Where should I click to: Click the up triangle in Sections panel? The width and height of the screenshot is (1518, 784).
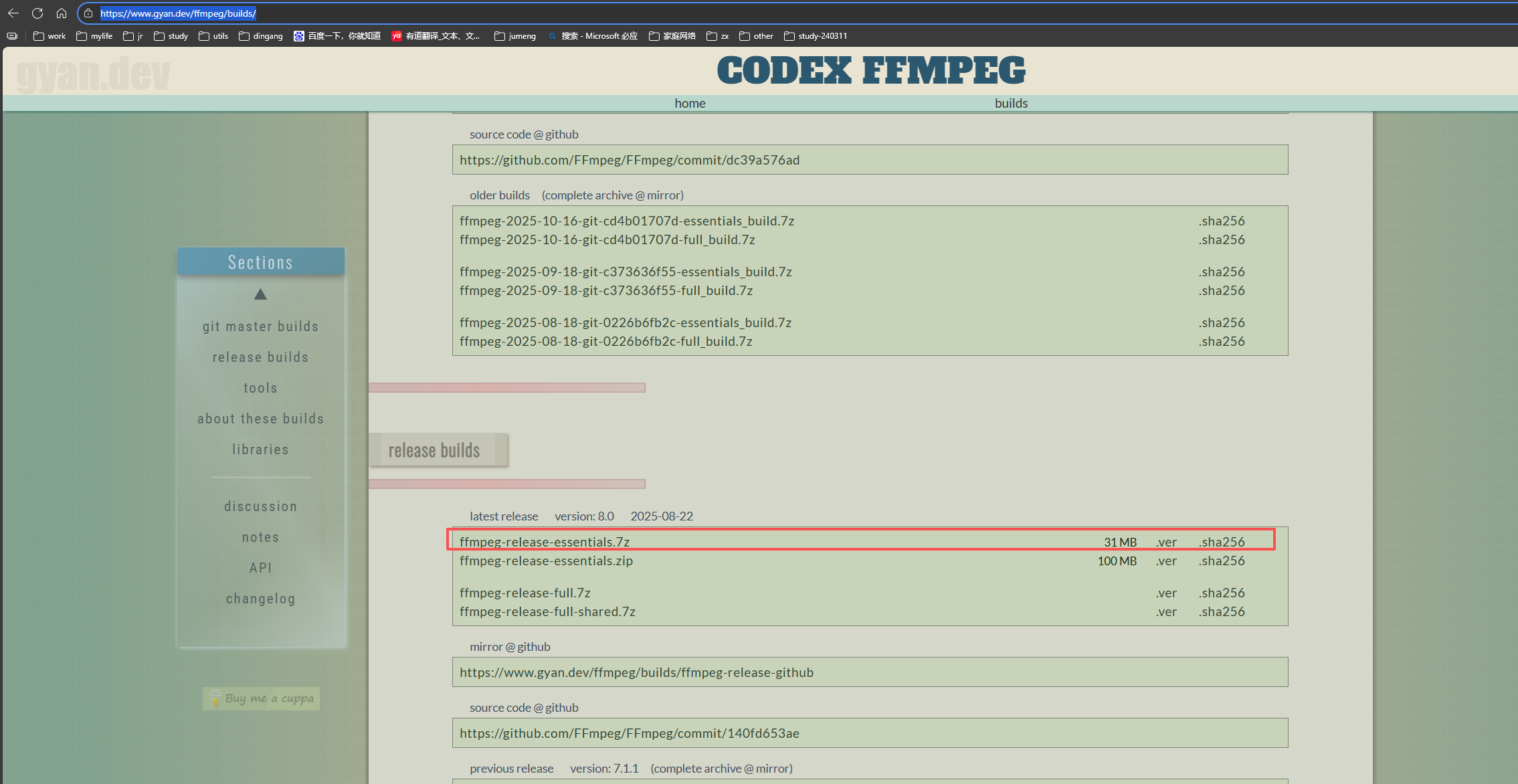point(260,294)
